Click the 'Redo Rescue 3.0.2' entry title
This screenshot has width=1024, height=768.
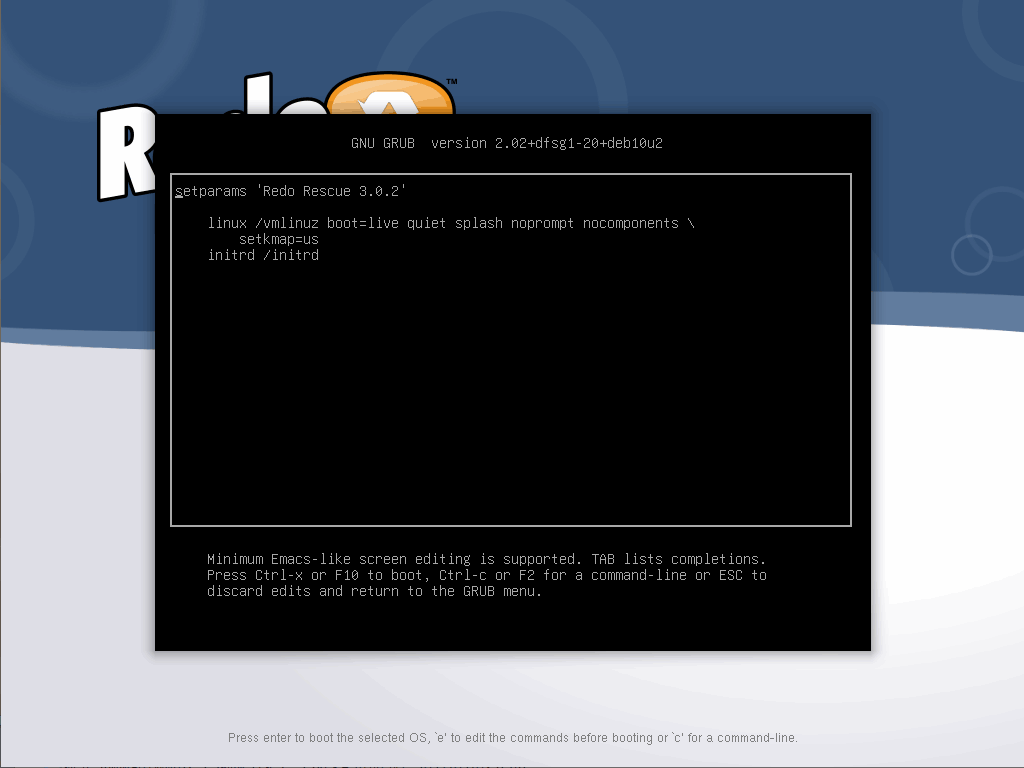(330, 191)
